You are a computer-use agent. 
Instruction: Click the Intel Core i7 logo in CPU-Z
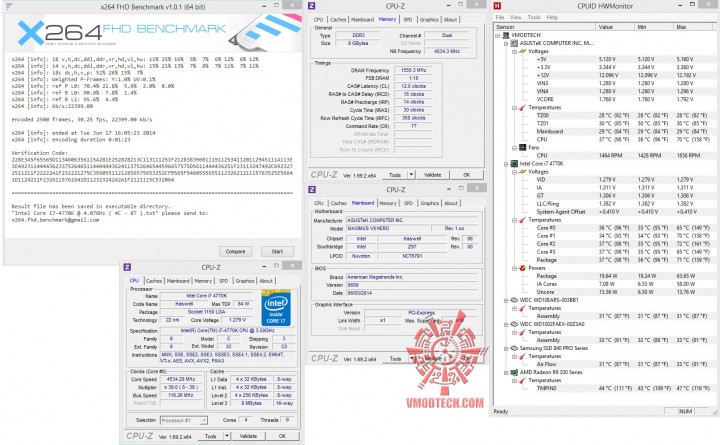coord(276,308)
